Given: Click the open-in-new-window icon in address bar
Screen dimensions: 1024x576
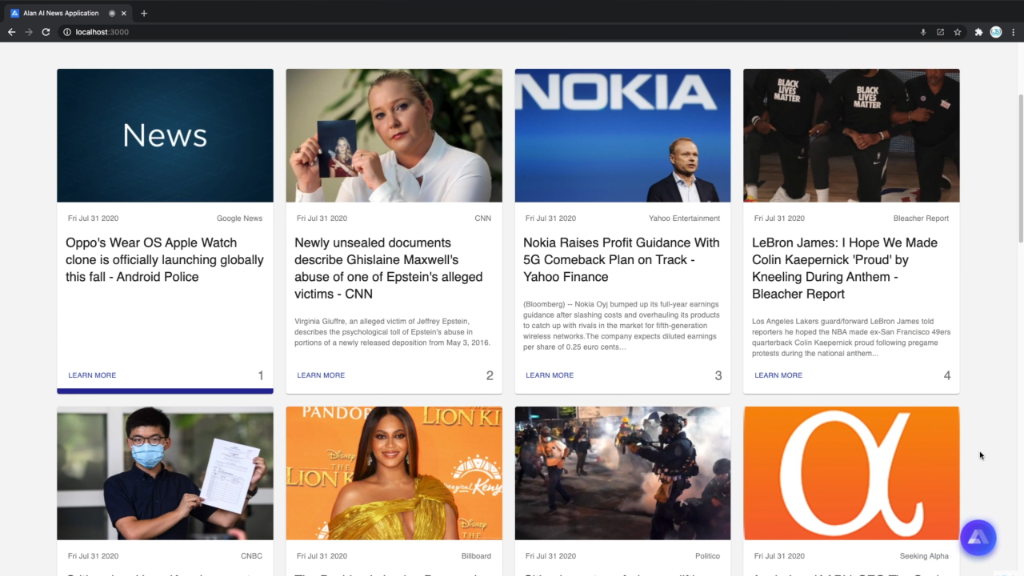Looking at the screenshot, I should point(940,32).
